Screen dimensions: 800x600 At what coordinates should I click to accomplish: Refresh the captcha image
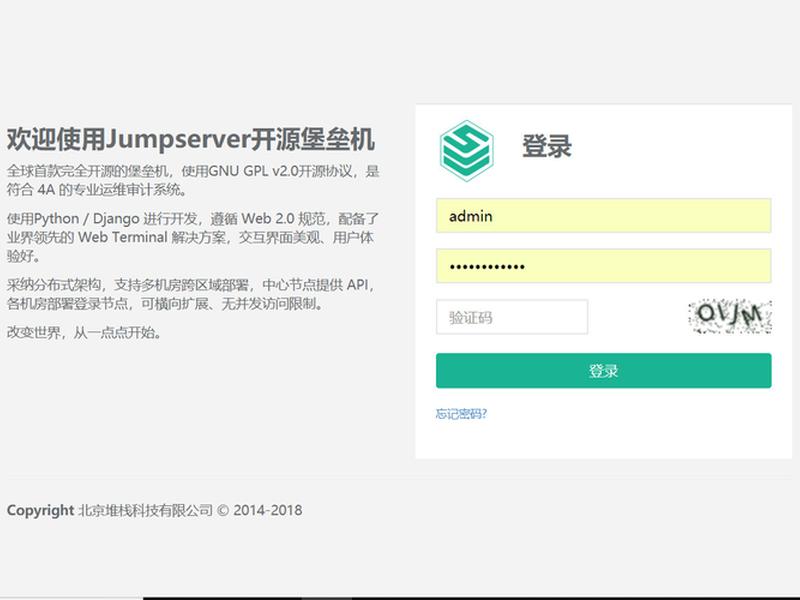coord(730,316)
